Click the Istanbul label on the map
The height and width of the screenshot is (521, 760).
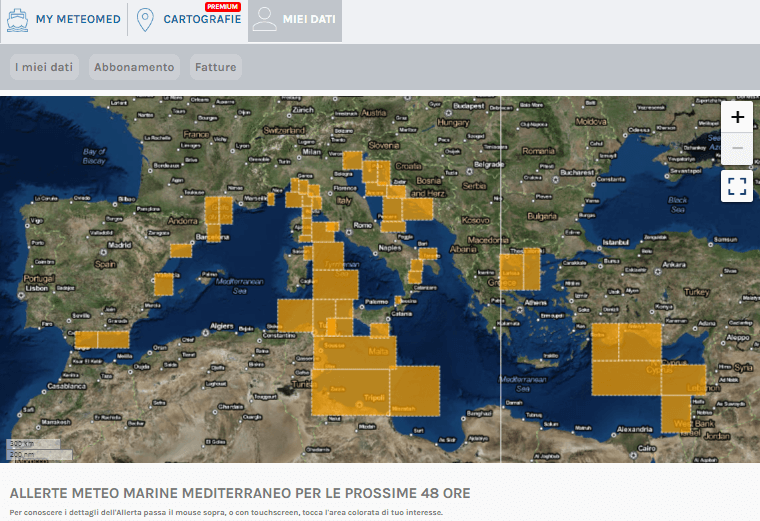pos(616,242)
